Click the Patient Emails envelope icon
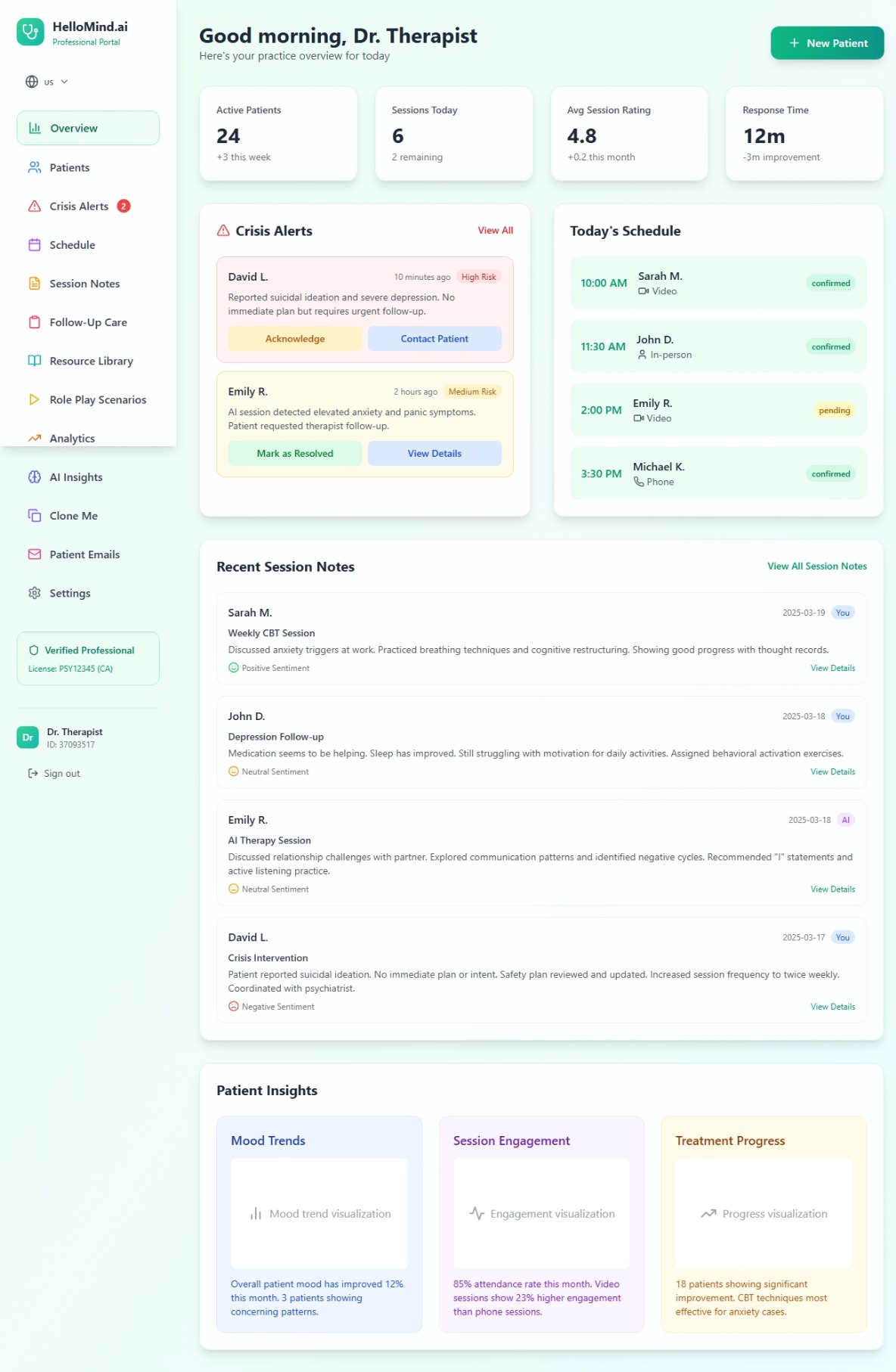Image resolution: width=896 pixels, height=1372 pixels. point(35,554)
